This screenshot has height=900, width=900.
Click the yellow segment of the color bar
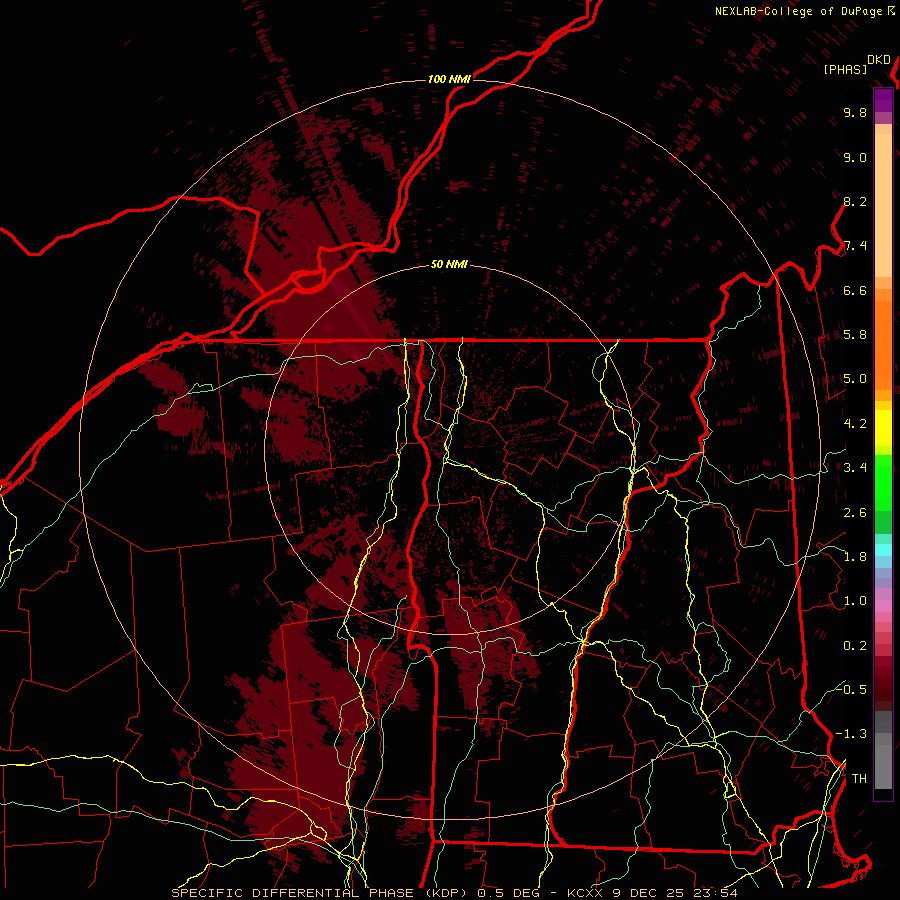[883, 428]
